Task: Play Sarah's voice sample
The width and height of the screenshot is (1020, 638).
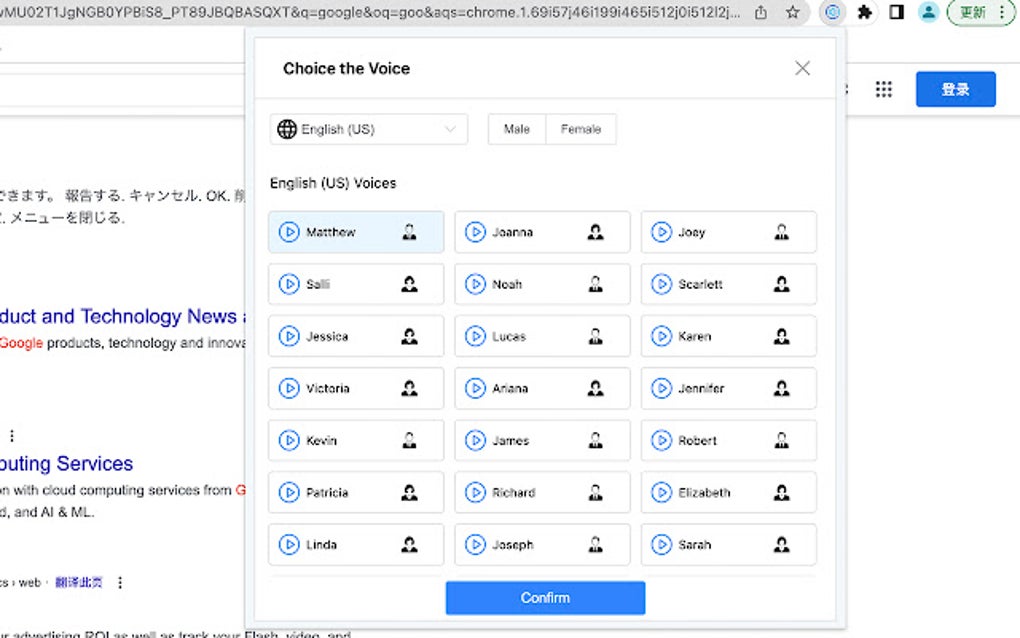Action: click(x=662, y=544)
